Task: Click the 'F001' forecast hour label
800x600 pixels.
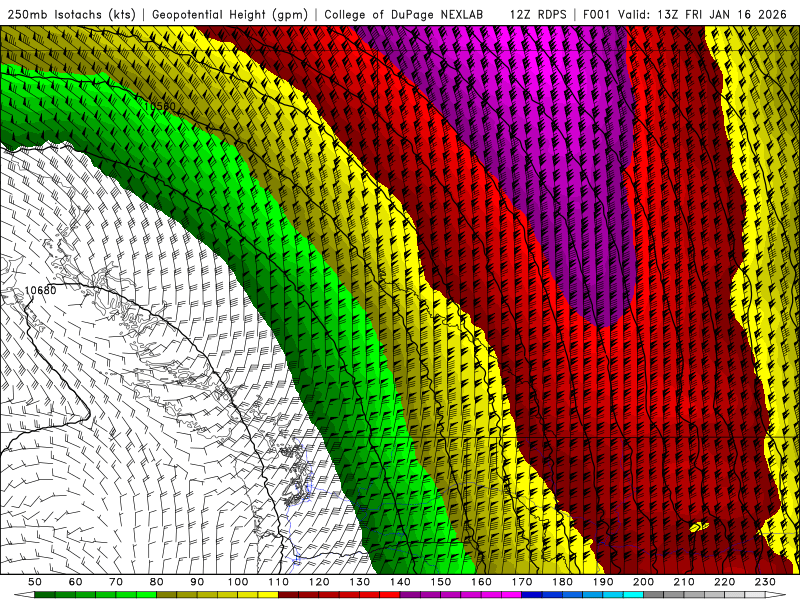Action: click(597, 14)
